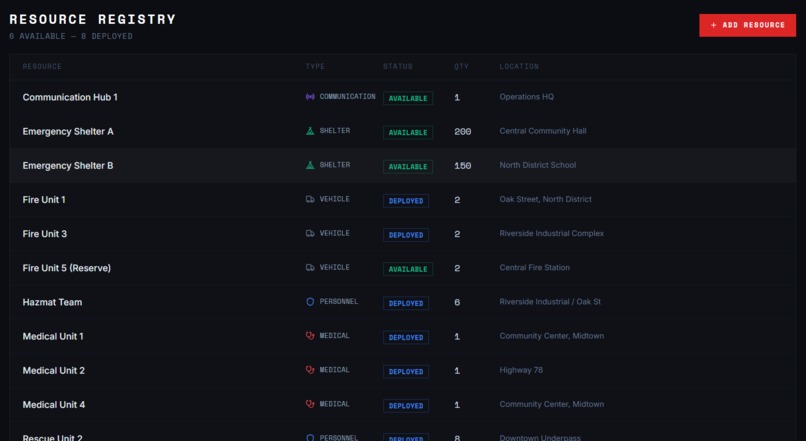Viewport: 806px width, 441px height.
Task: Click the medical icon in Medical Unit 2 row
Action: (x=310, y=370)
